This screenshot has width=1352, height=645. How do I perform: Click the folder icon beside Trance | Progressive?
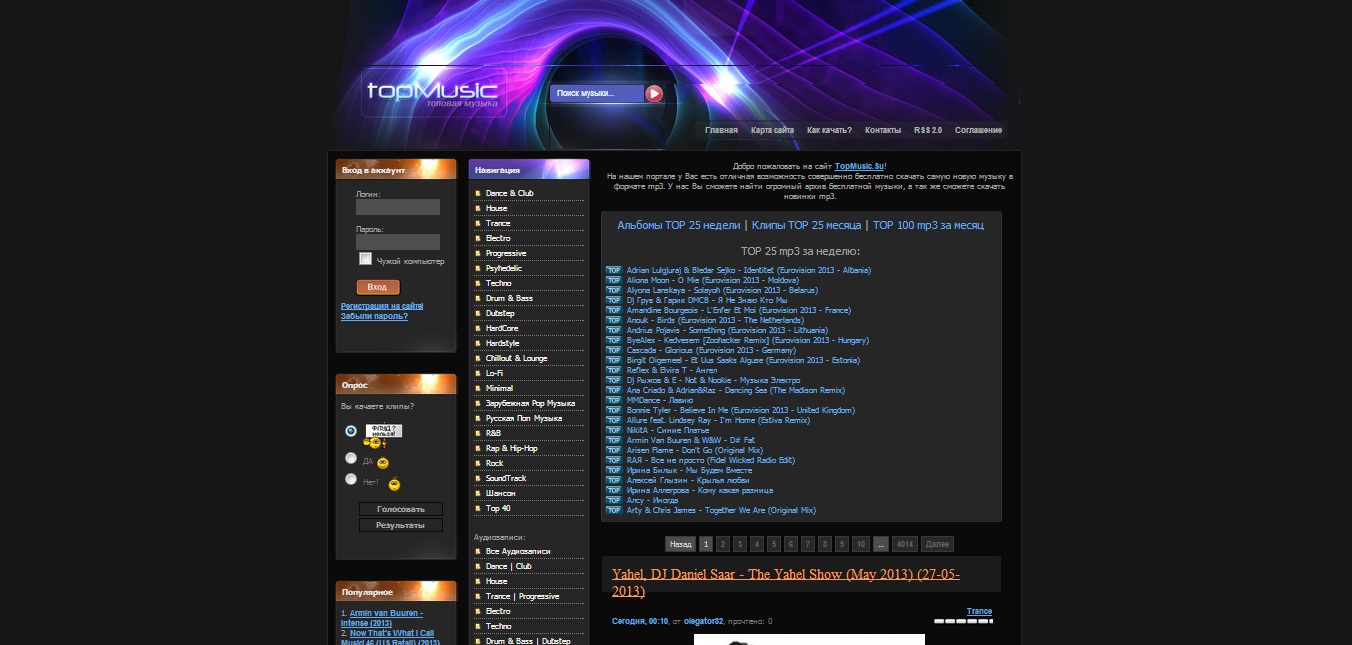pyautogui.click(x=478, y=596)
